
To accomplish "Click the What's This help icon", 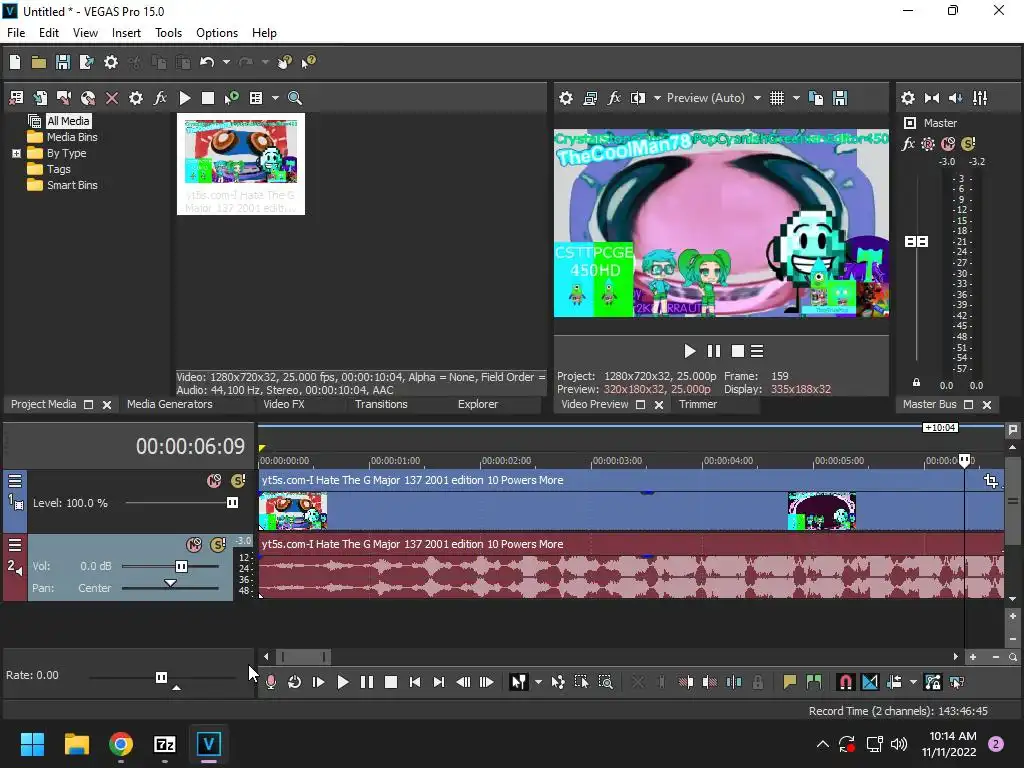I will click(308, 62).
